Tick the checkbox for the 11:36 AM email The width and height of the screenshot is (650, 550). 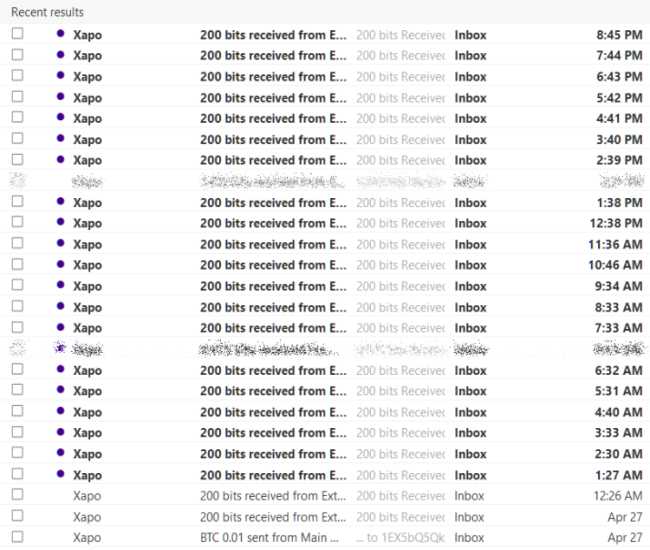tap(17, 243)
